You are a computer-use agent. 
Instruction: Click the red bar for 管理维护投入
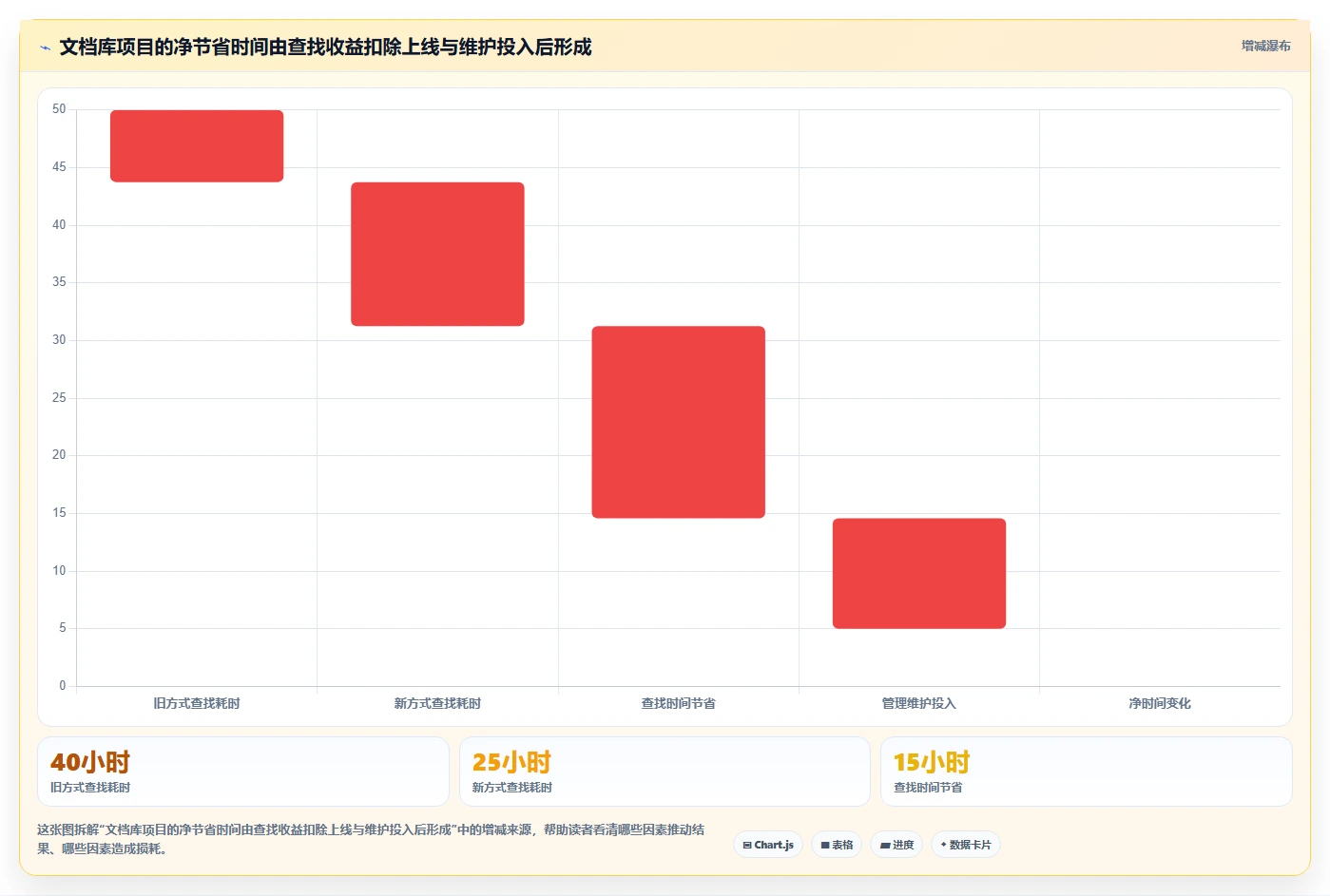click(x=919, y=573)
